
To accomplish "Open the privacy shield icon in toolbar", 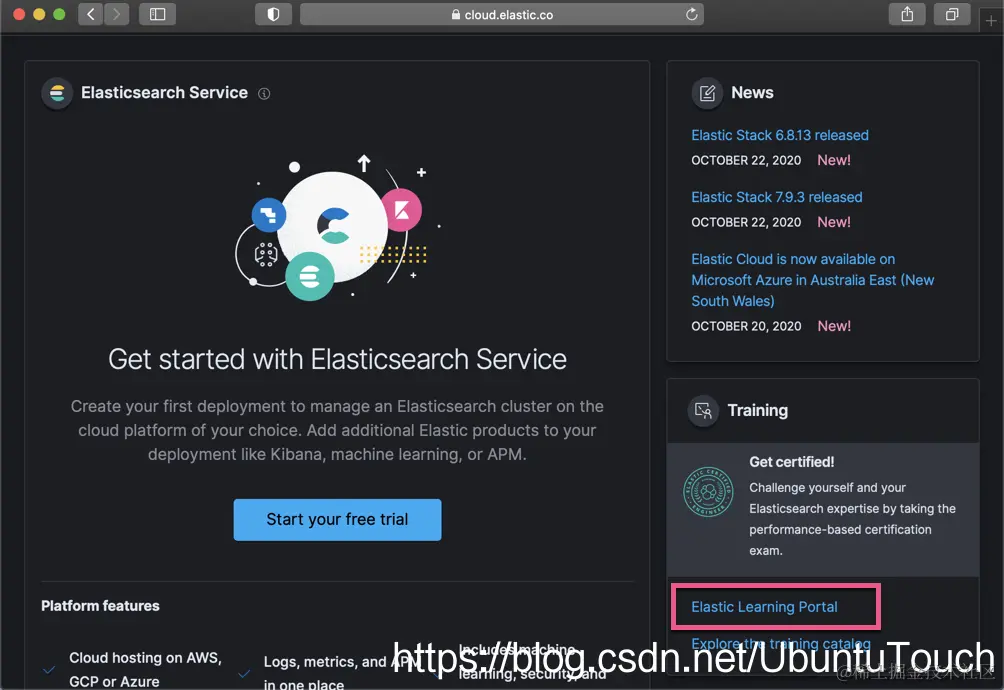I will point(273,14).
